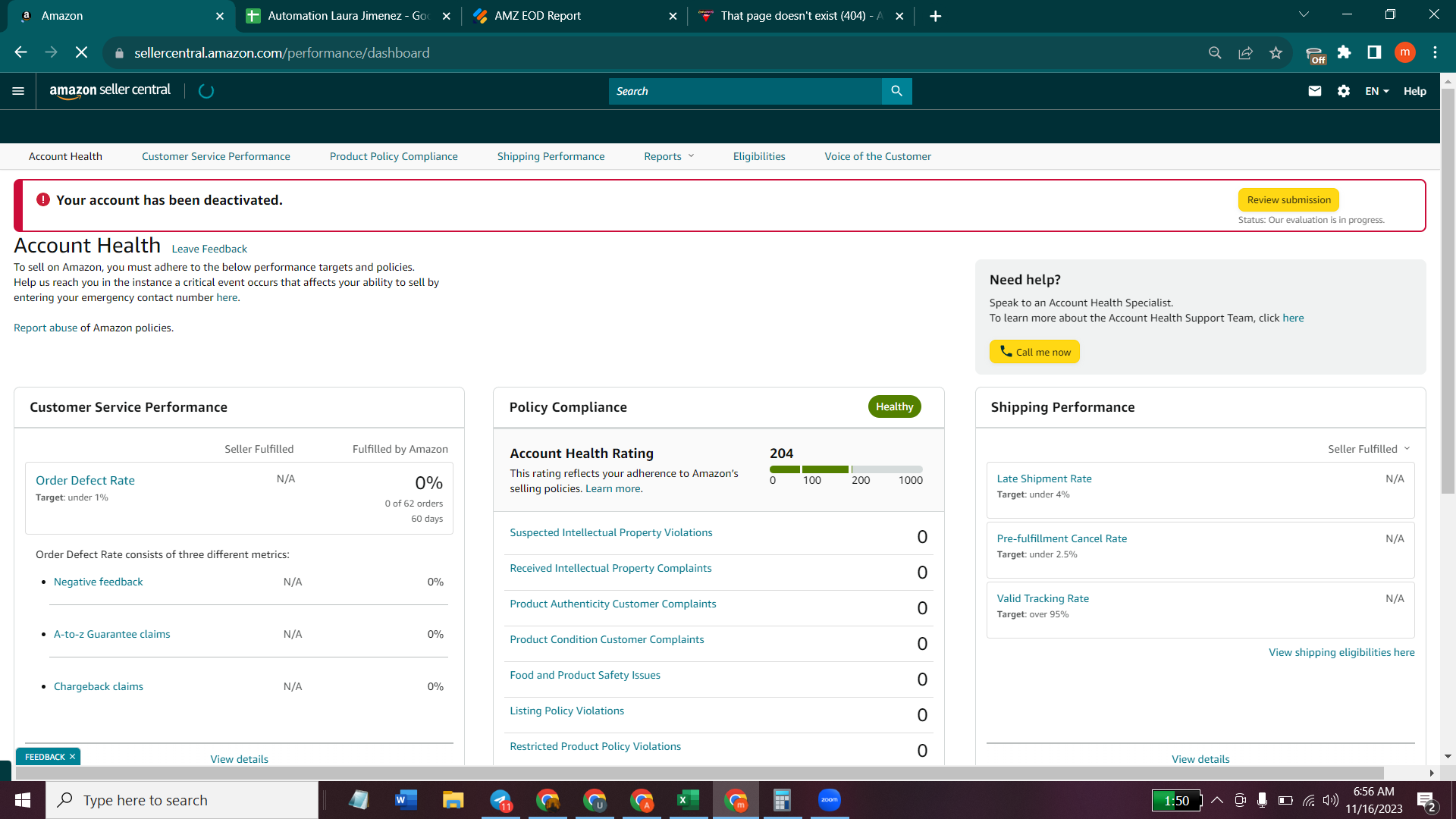Open the EN language dropdown
The image size is (1456, 819).
coord(1377,91)
